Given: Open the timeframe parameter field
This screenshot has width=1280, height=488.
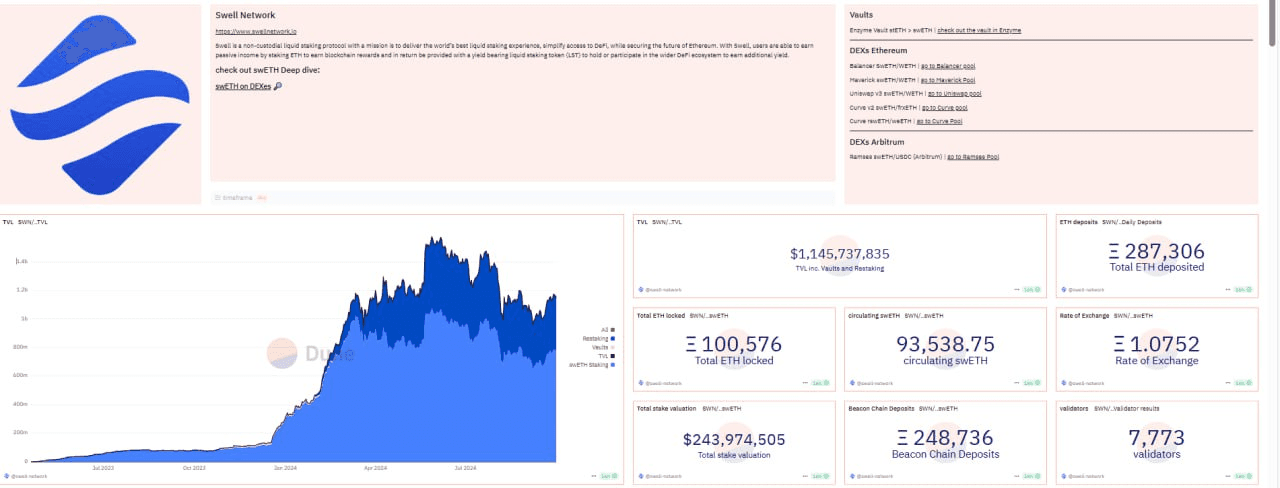Looking at the screenshot, I should [x=522, y=197].
